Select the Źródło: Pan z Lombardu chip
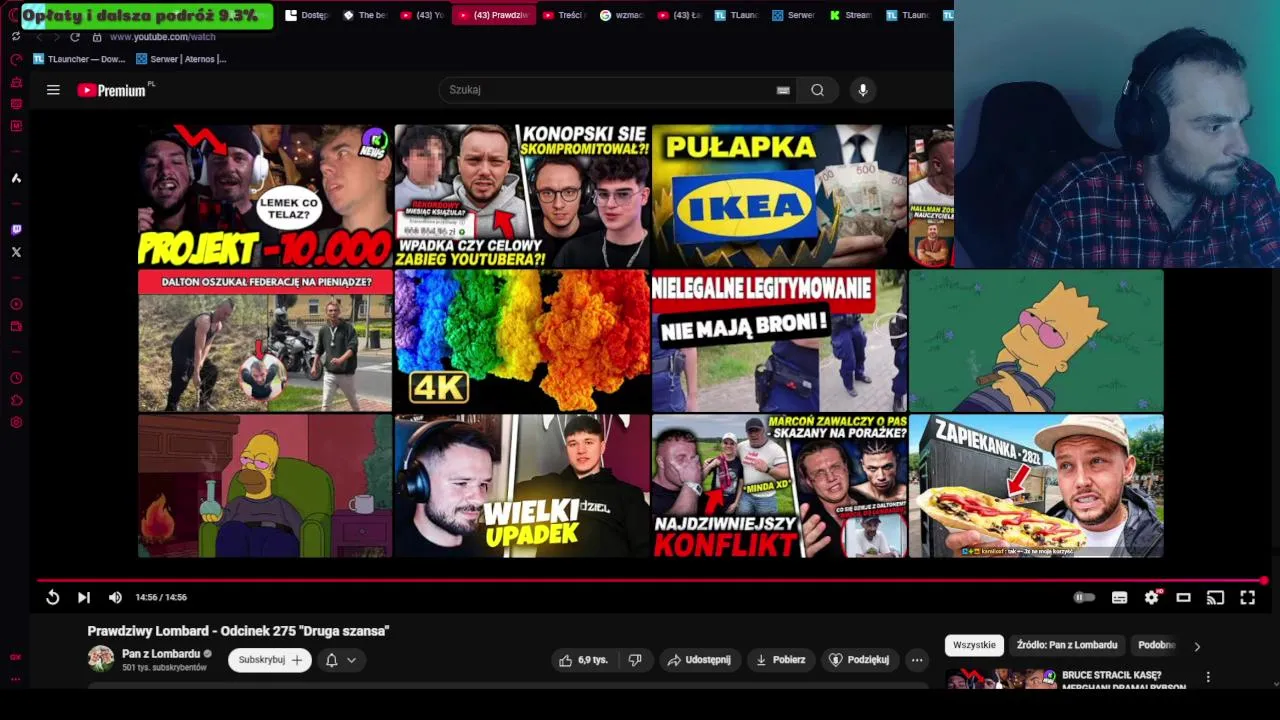This screenshot has height=720, width=1280. click(1067, 645)
